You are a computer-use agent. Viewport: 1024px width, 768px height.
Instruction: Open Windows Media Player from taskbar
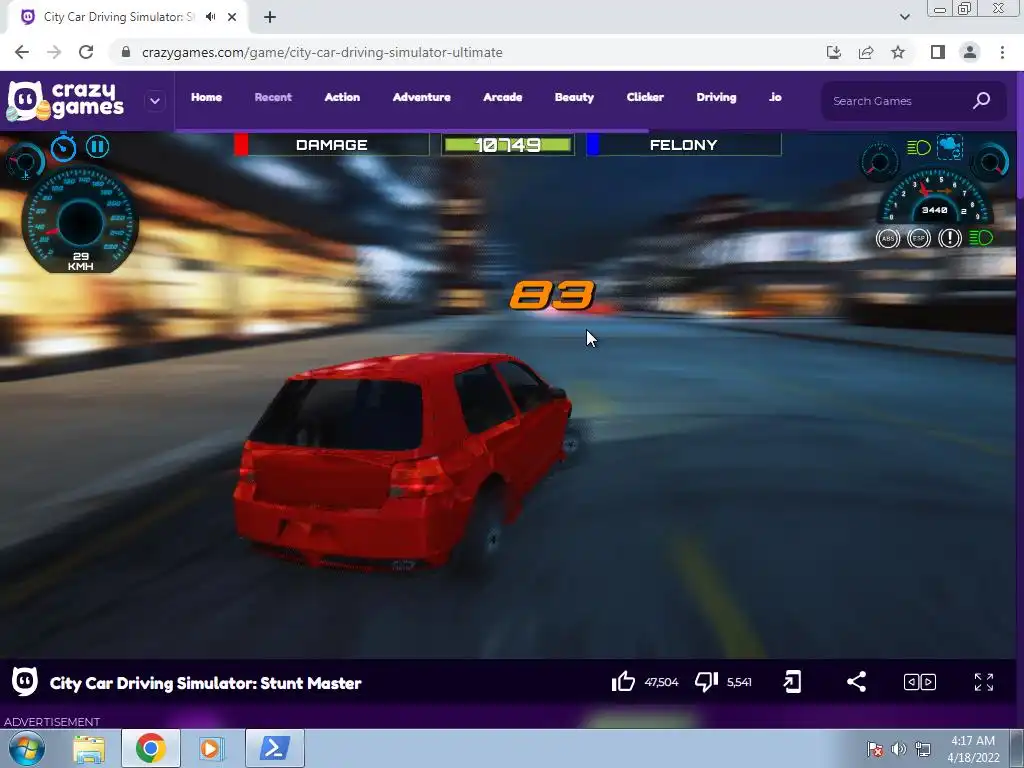tap(211, 748)
